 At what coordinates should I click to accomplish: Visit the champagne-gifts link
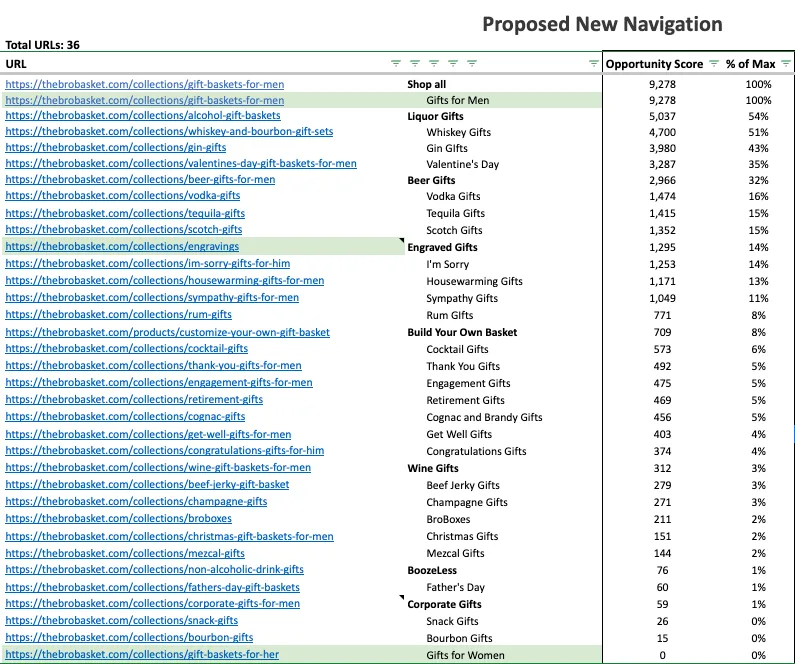pos(136,502)
